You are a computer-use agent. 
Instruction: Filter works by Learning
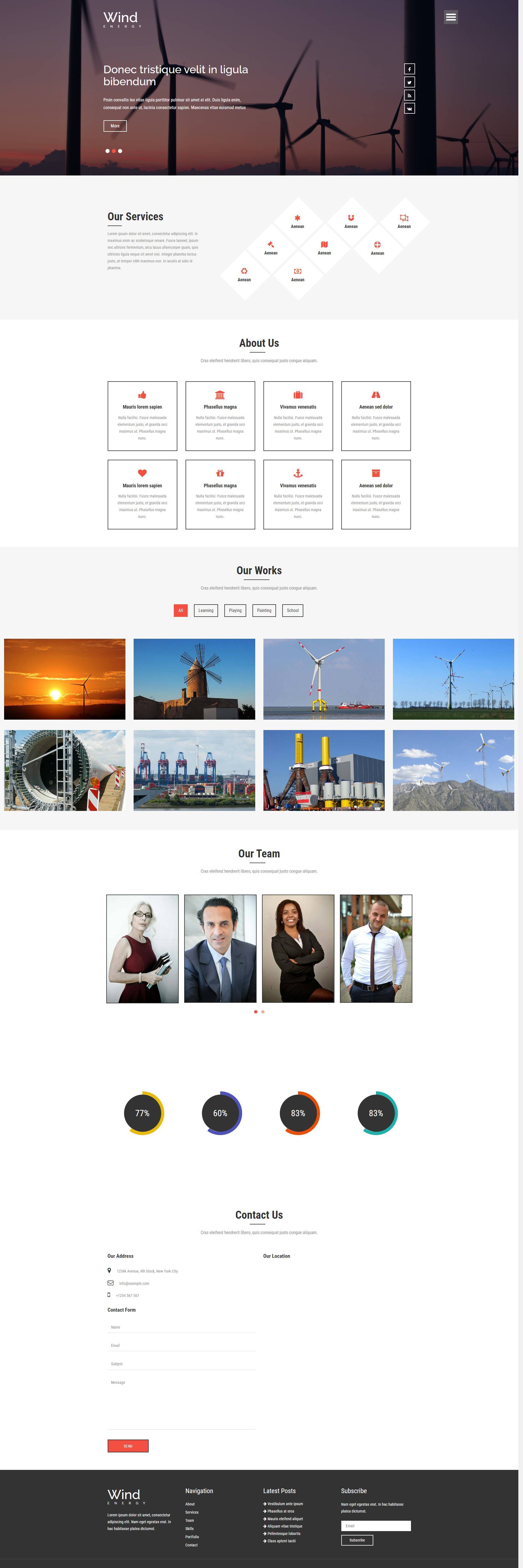coord(206,611)
